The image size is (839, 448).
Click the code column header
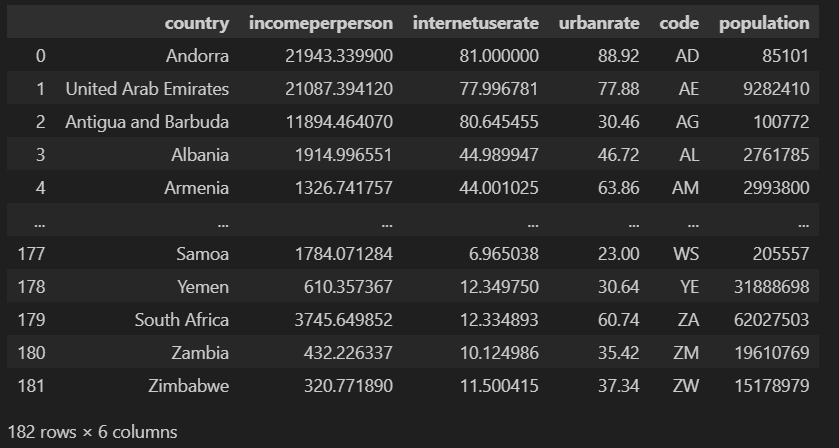(679, 23)
